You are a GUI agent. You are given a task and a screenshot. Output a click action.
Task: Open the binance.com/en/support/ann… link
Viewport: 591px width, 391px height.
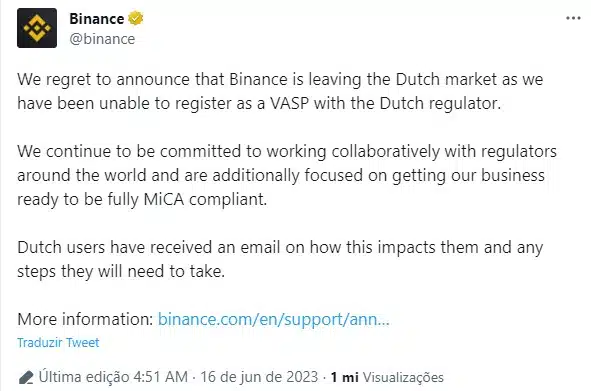click(273, 319)
